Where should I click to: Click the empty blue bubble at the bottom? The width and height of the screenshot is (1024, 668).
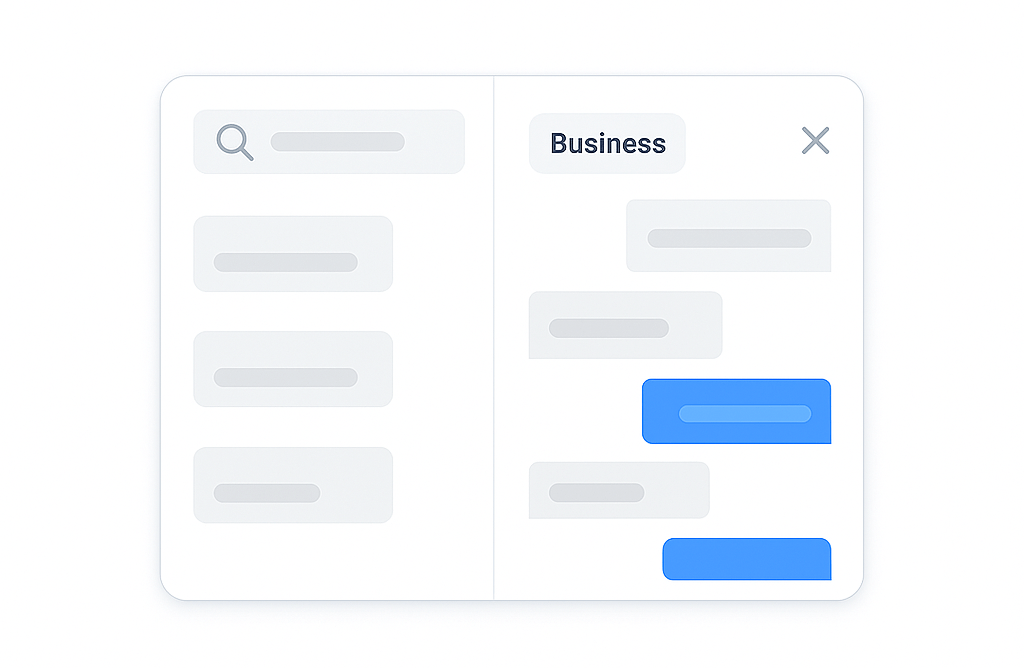point(747,559)
